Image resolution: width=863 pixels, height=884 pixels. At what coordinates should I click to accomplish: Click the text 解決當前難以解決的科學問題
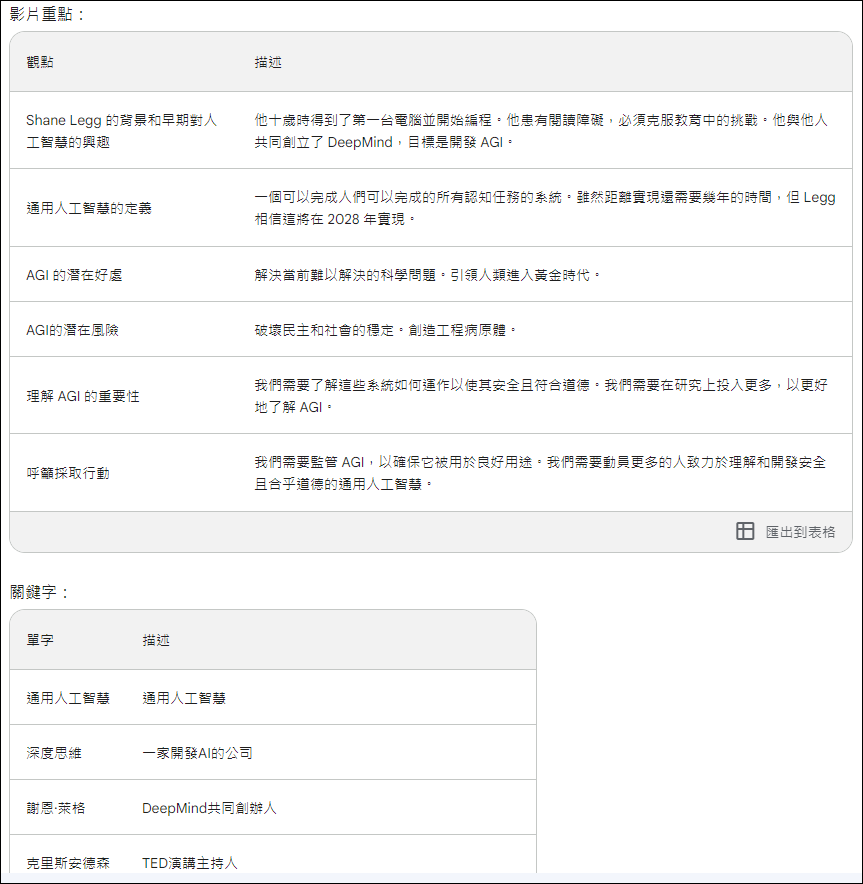pos(345,275)
